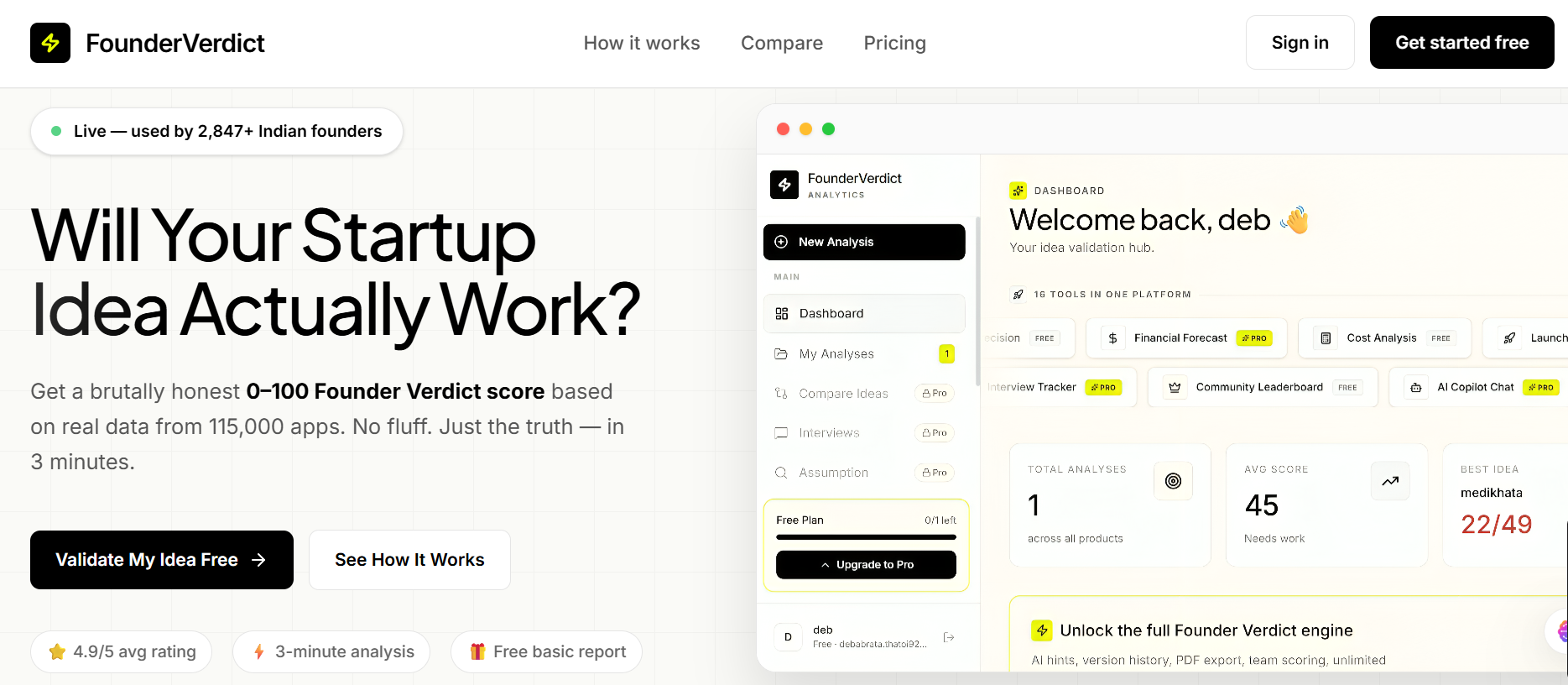Click the dollar icon on Financial Forecast card

click(x=1112, y=337)
